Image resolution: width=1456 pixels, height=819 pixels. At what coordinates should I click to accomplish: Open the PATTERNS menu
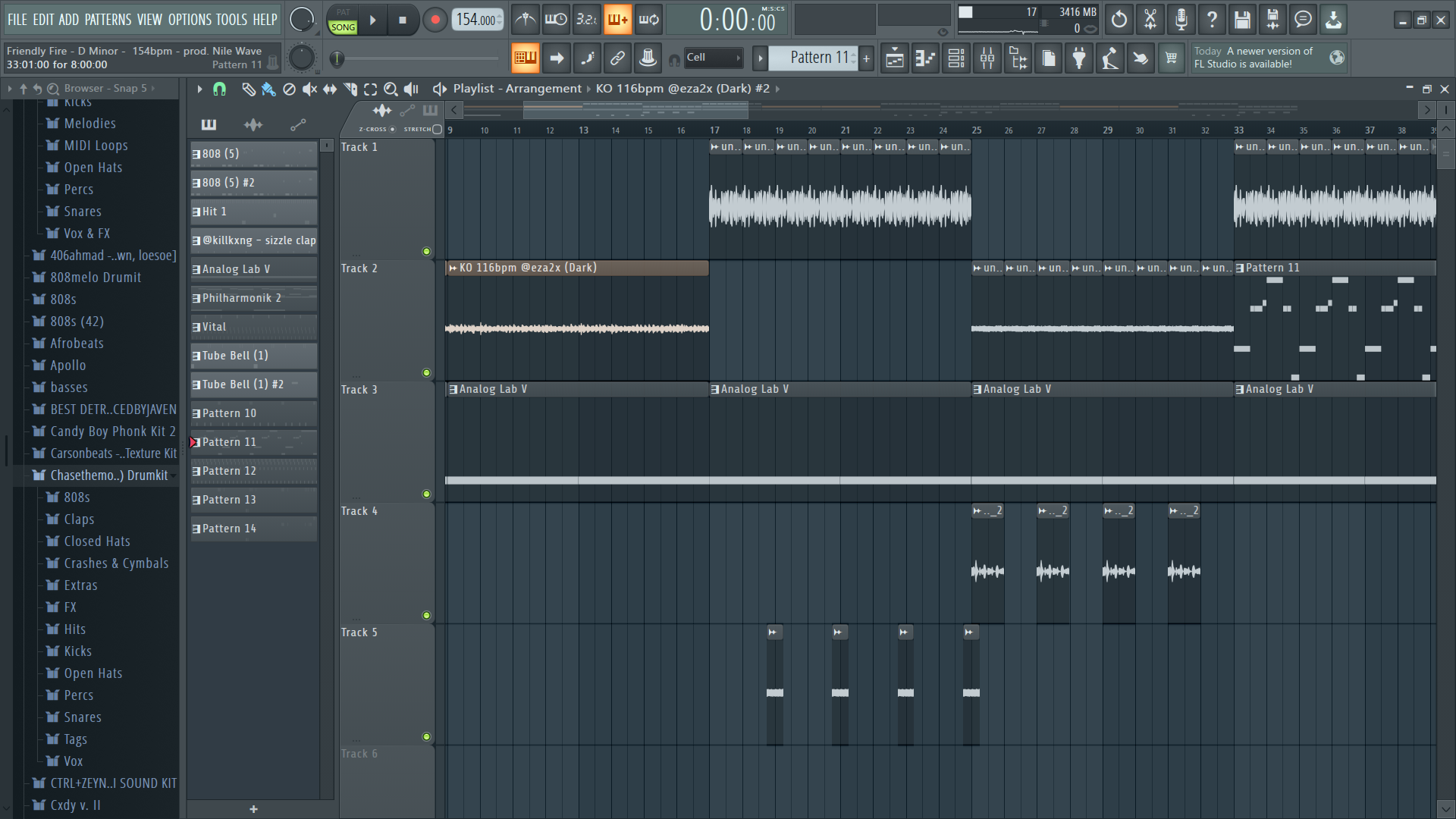pyautogui.click(x=108, y=20)
